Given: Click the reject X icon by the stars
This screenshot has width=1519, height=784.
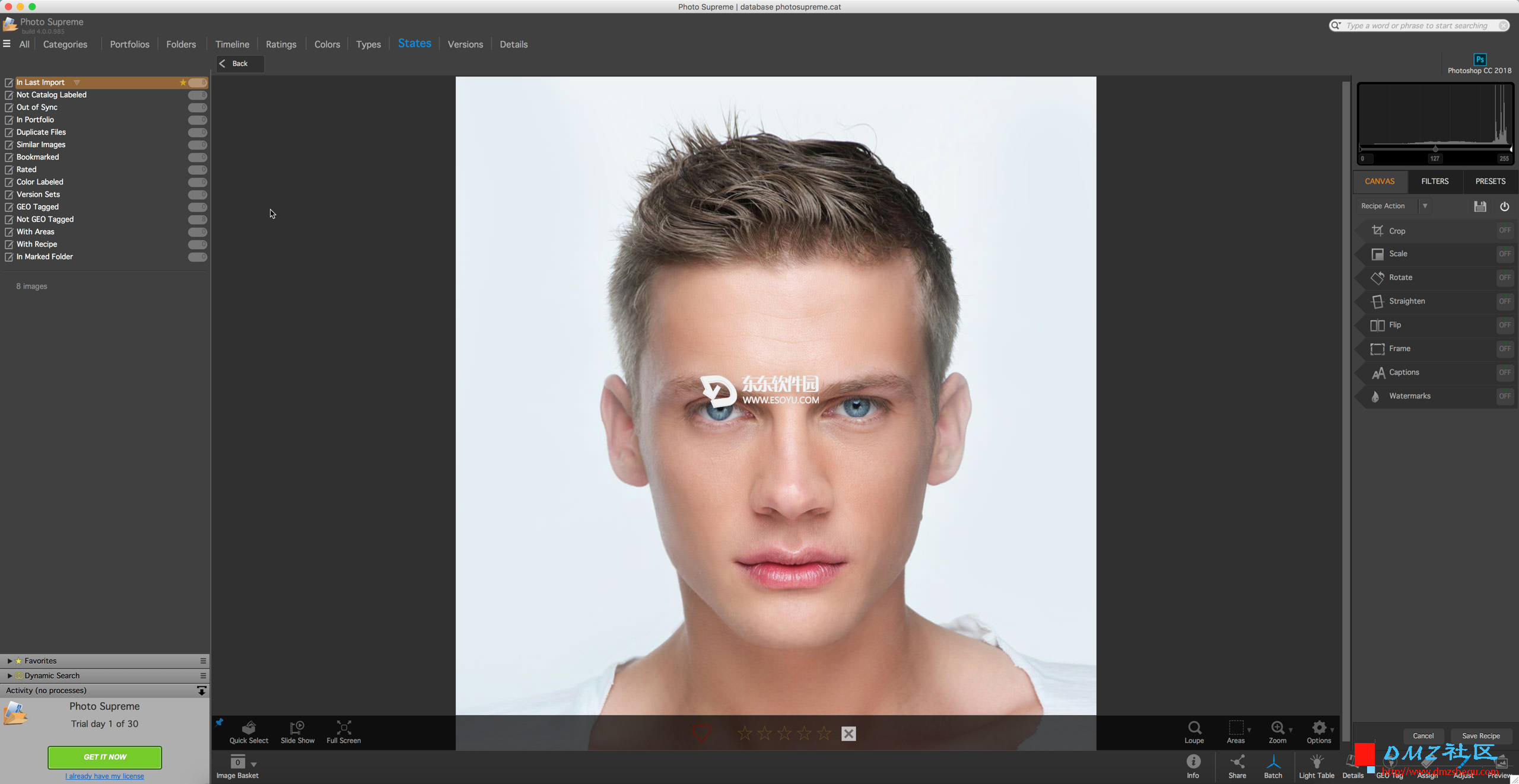Looking at the screenshot, I should [849, 734].
